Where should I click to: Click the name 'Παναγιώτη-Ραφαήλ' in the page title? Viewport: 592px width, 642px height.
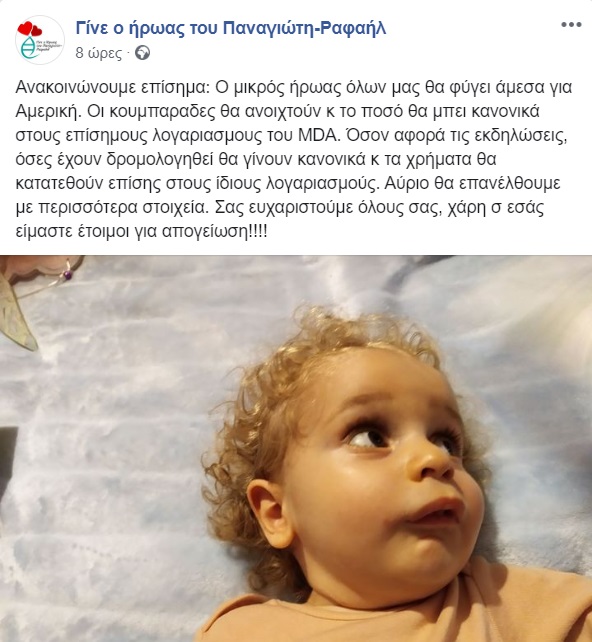305,28
